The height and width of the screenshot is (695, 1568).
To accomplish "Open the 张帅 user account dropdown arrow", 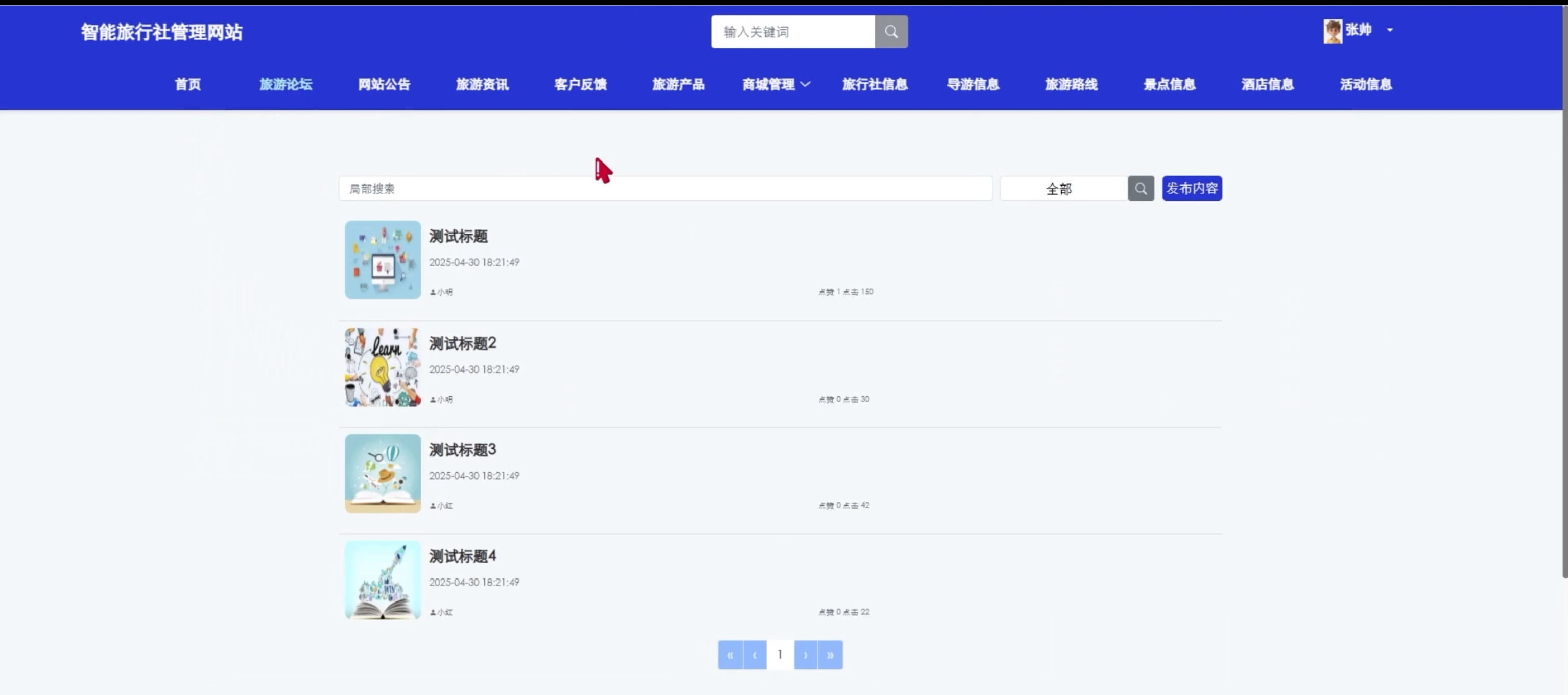I will (x=1390, y=30).
